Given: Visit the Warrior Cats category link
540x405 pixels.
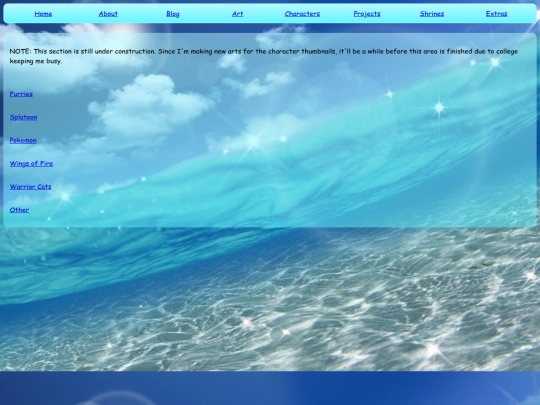Looking at the screenshot, I should pyautogui.click(x=30, y=187).
